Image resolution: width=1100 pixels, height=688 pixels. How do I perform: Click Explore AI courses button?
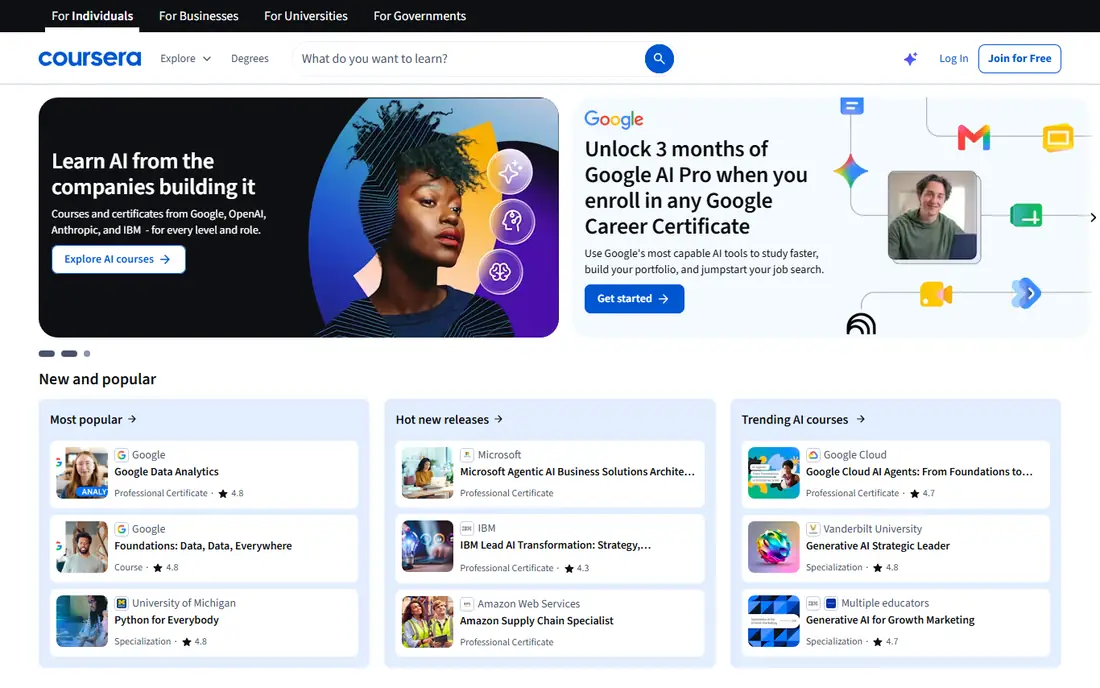click(119, 259)
